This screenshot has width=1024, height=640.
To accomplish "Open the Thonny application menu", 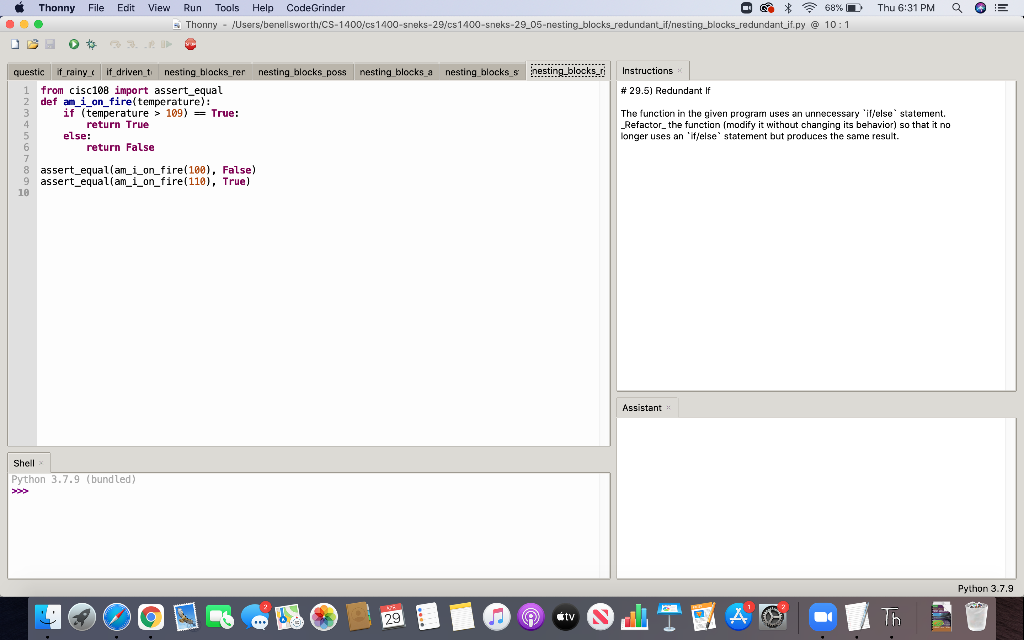I will point(57,8).
